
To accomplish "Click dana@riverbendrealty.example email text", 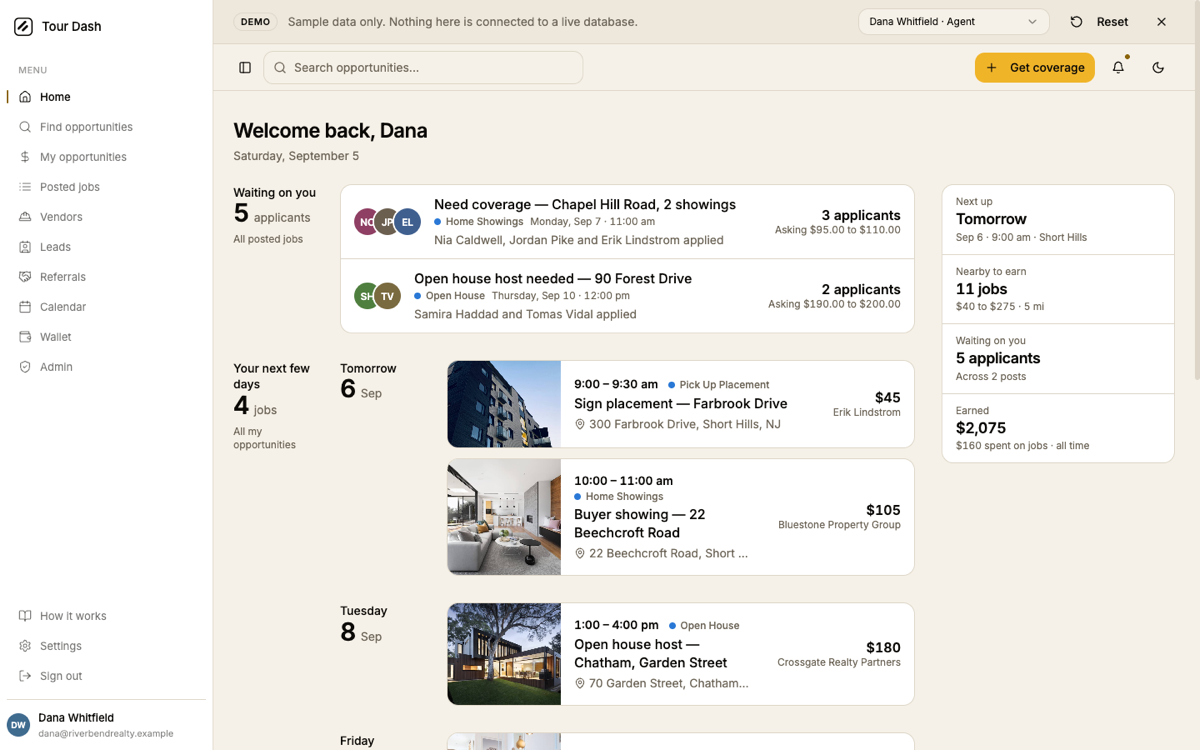I will [106, 733].
